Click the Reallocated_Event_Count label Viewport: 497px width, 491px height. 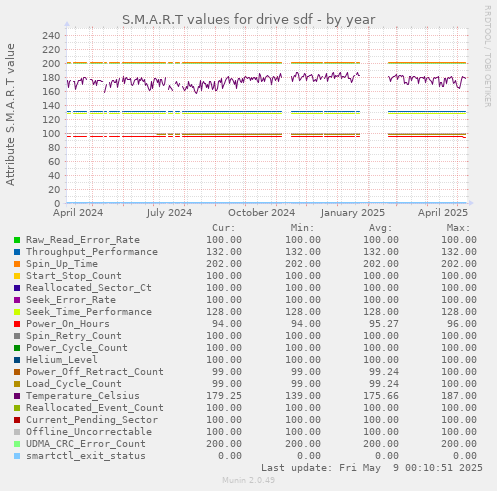95,408
